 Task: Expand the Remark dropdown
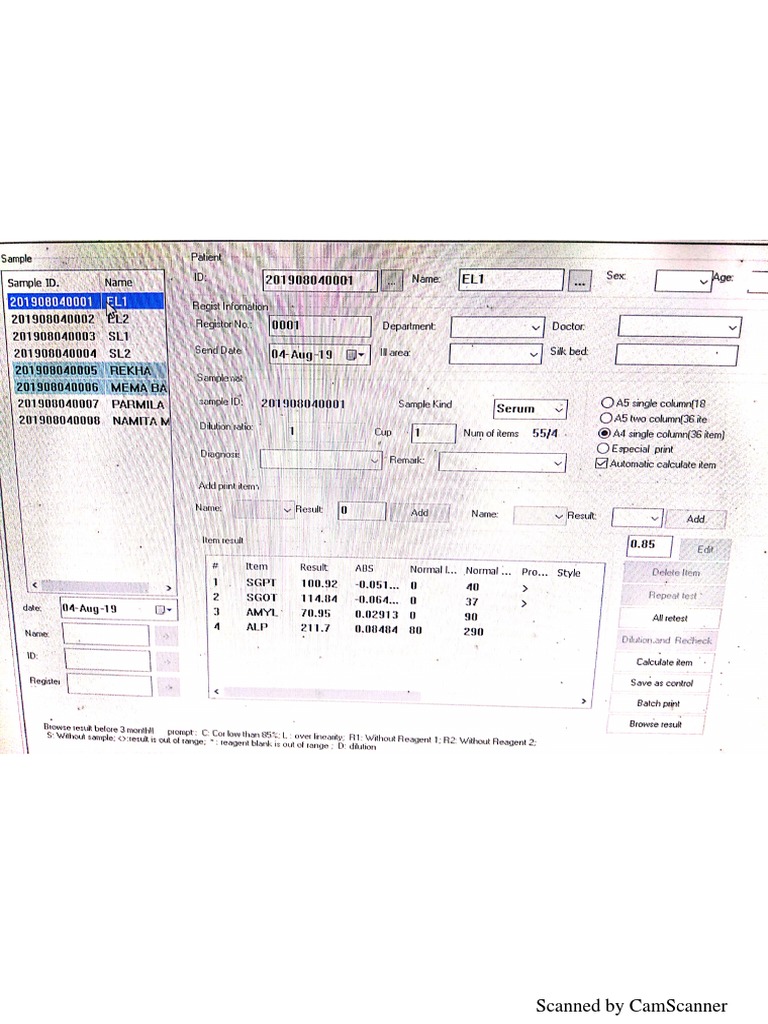pyautogui.click(x=558, y=463)
